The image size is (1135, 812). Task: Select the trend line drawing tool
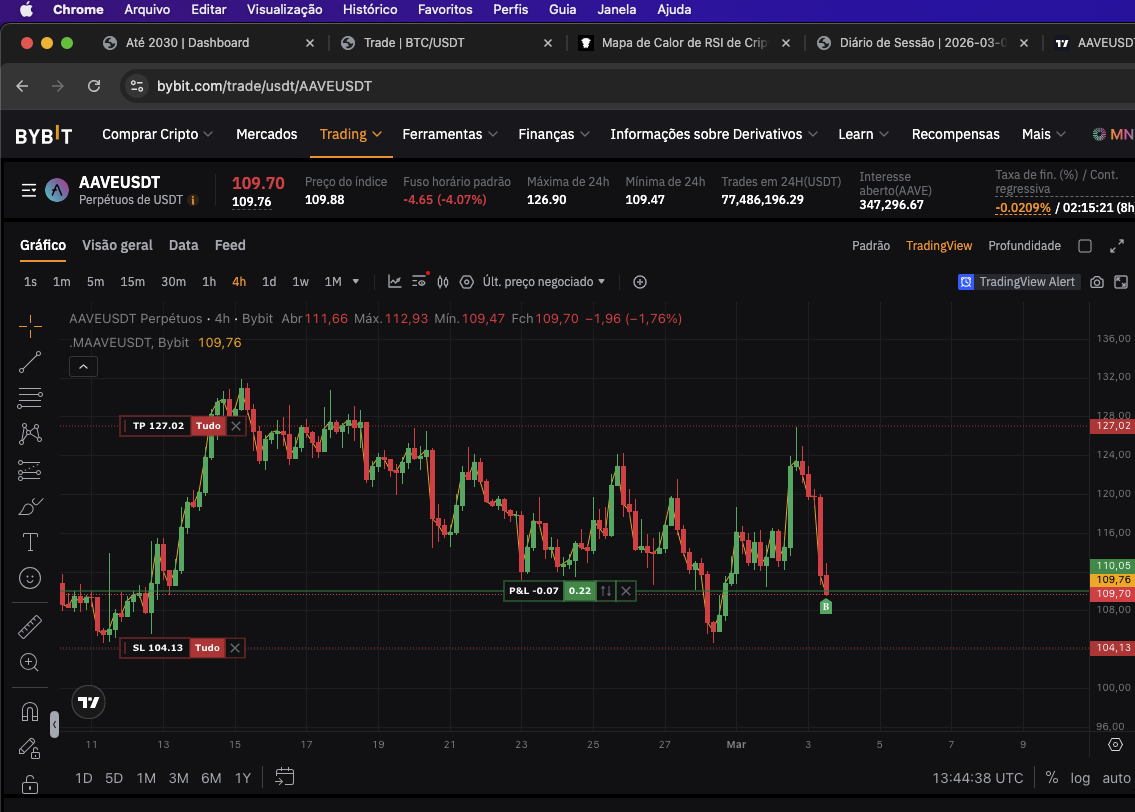click(x=30, y=362)
